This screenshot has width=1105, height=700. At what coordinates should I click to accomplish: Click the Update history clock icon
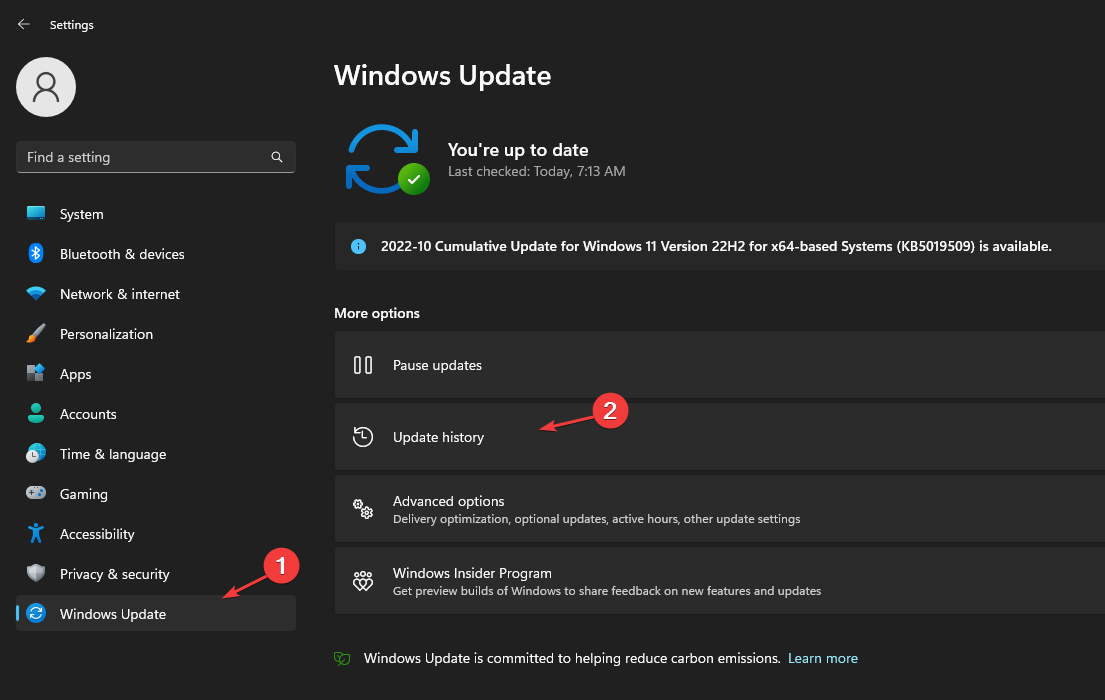pos(363,437)
